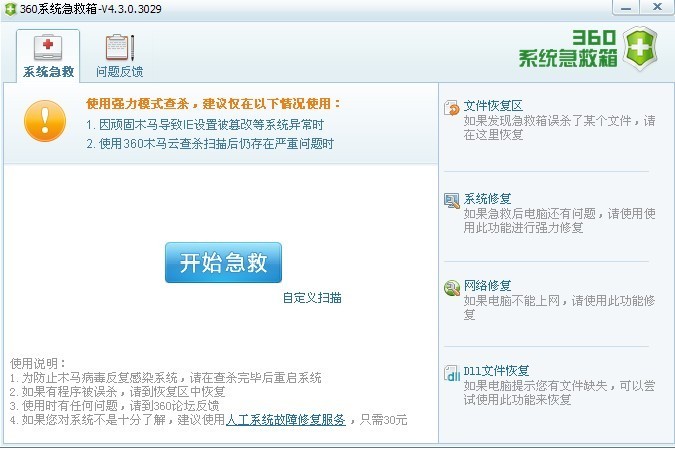Click the orange exclamation warning icon
The height and width of the screenshot is (451, 675).
tap(45, 121)
